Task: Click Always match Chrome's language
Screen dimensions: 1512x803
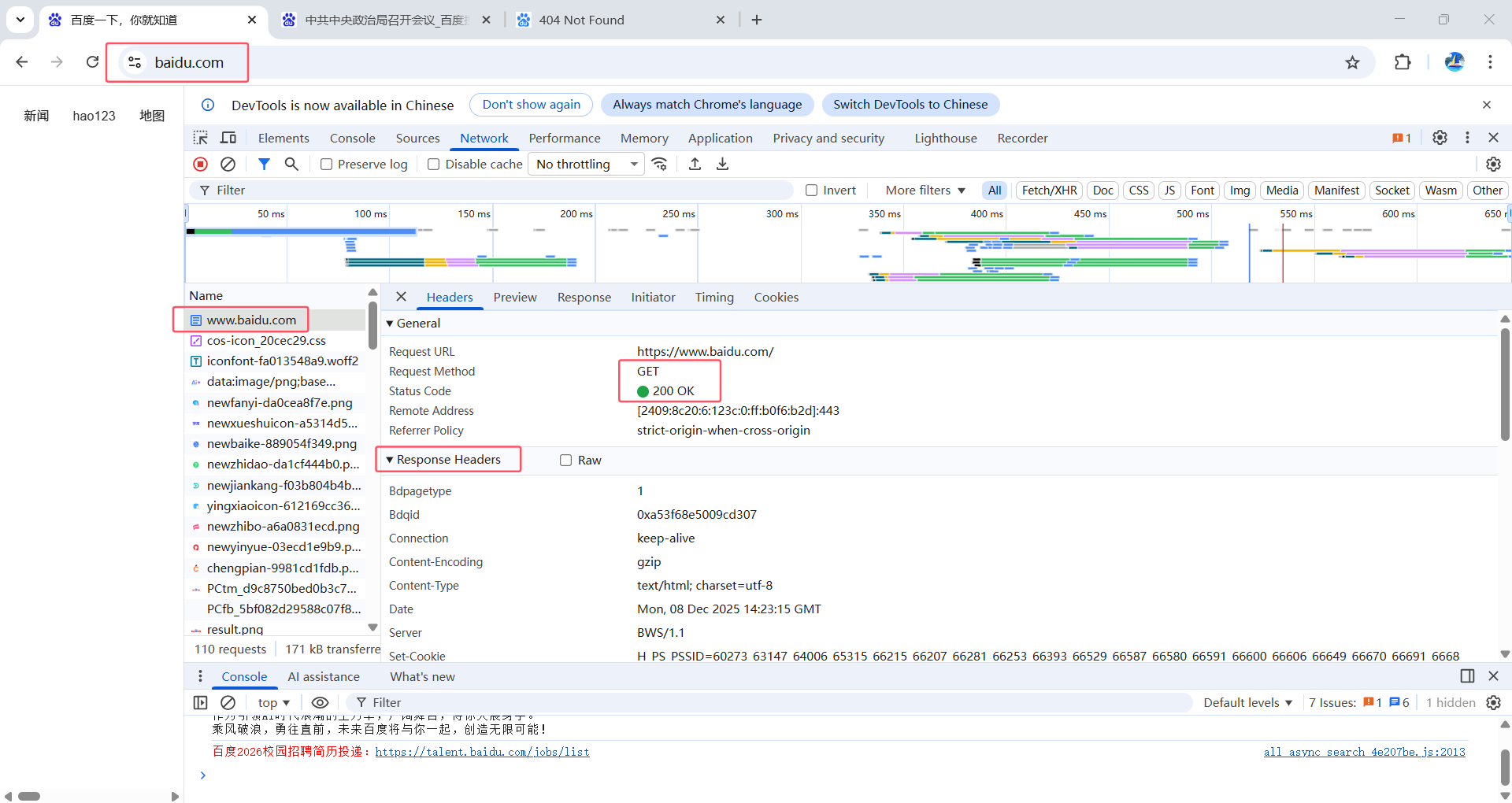Action: point(707,105)
